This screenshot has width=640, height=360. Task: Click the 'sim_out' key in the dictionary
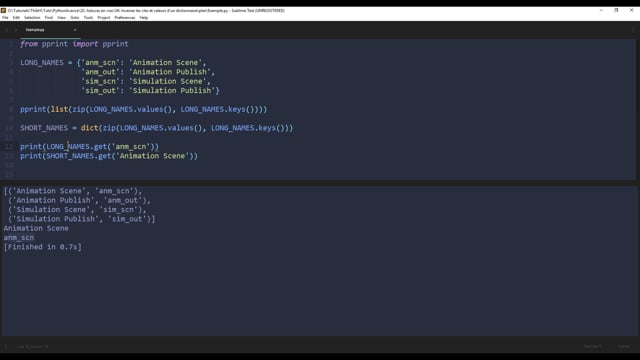tap(100, 91)
